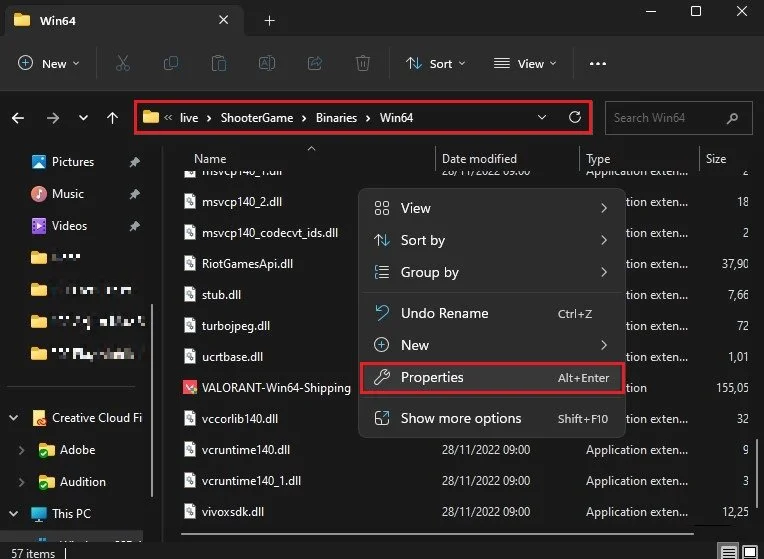The width and height of the screenshot is (764, 559).
Task: Unpin Music using its pin icon
Action: [x=134, y=194]
